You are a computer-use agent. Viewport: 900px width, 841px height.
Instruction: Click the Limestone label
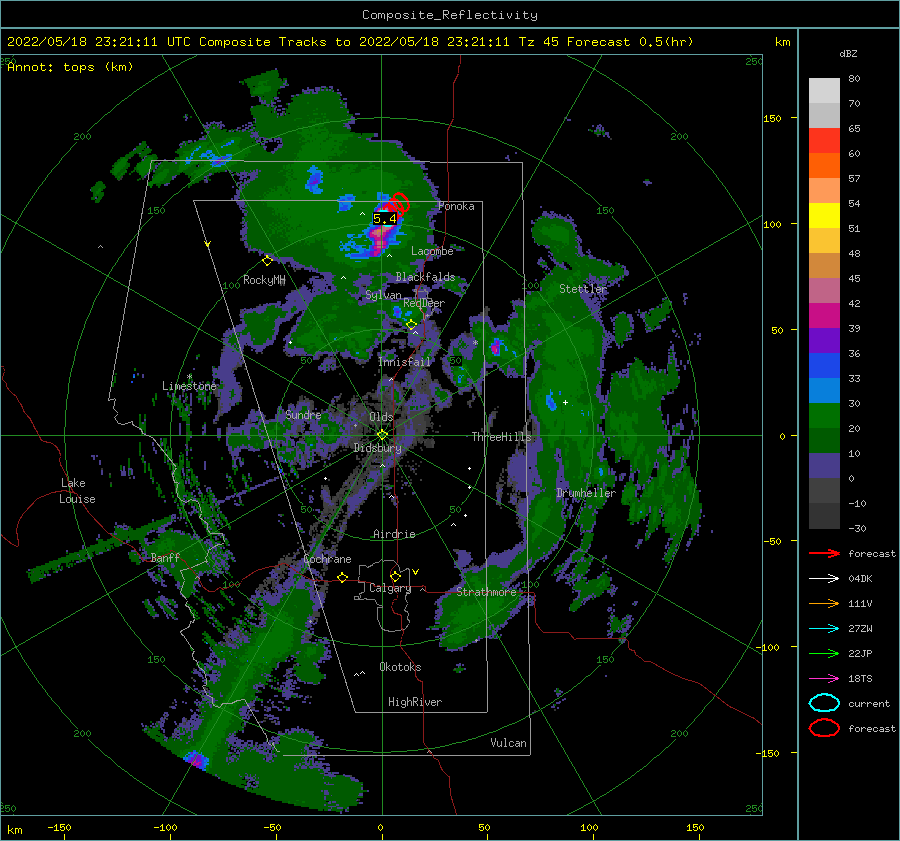coord(189,386)
